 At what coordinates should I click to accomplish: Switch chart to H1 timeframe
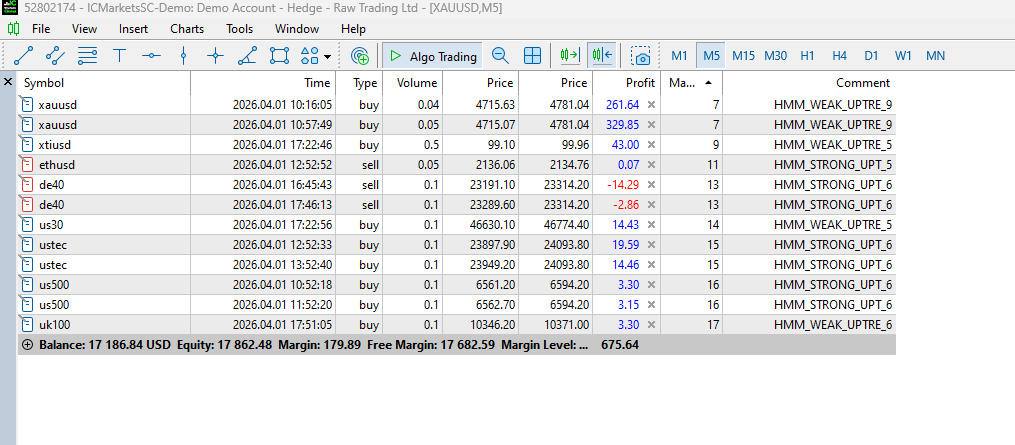click(807, 56)
